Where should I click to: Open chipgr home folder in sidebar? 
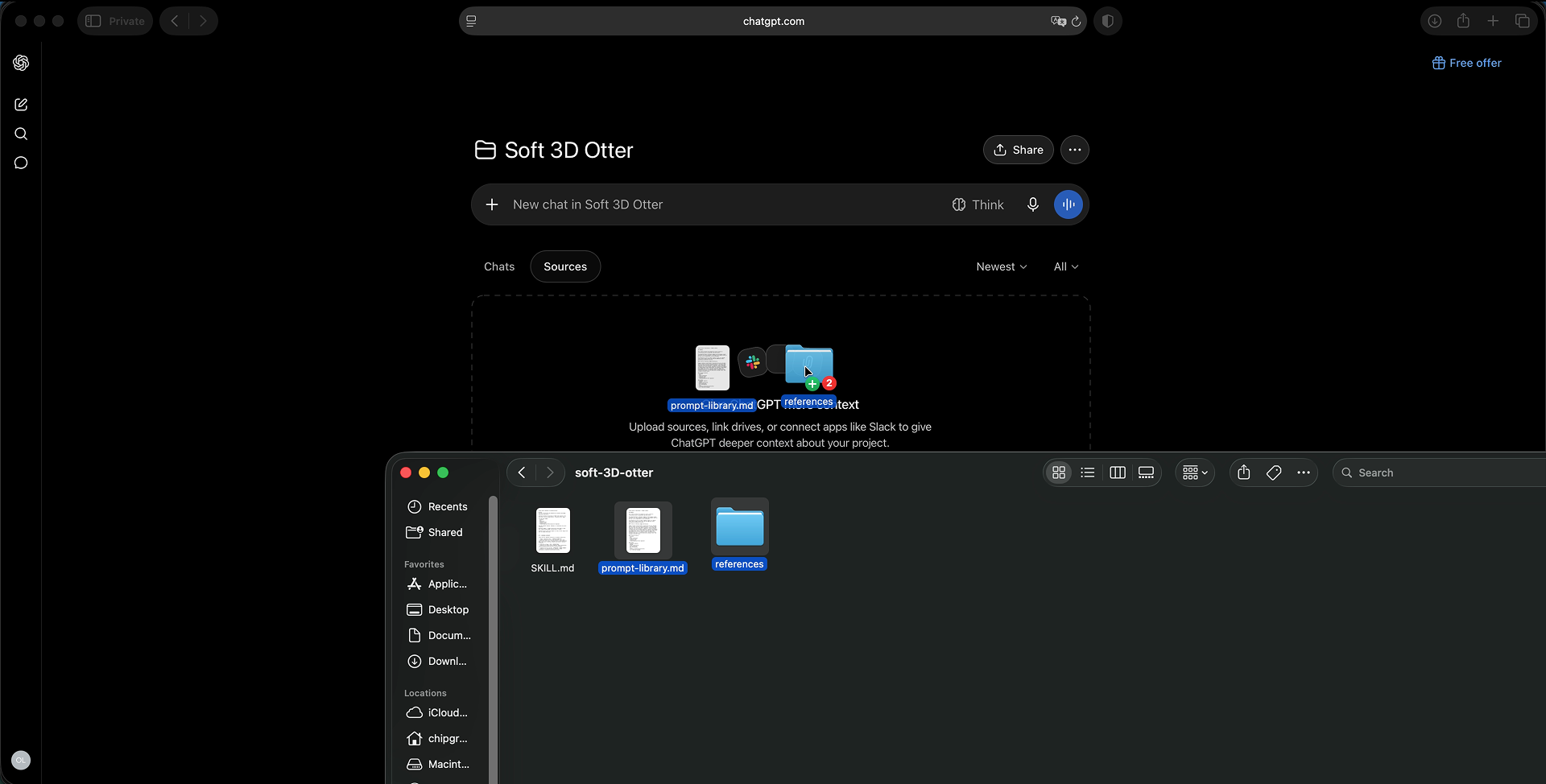click(x=439, y=738)
